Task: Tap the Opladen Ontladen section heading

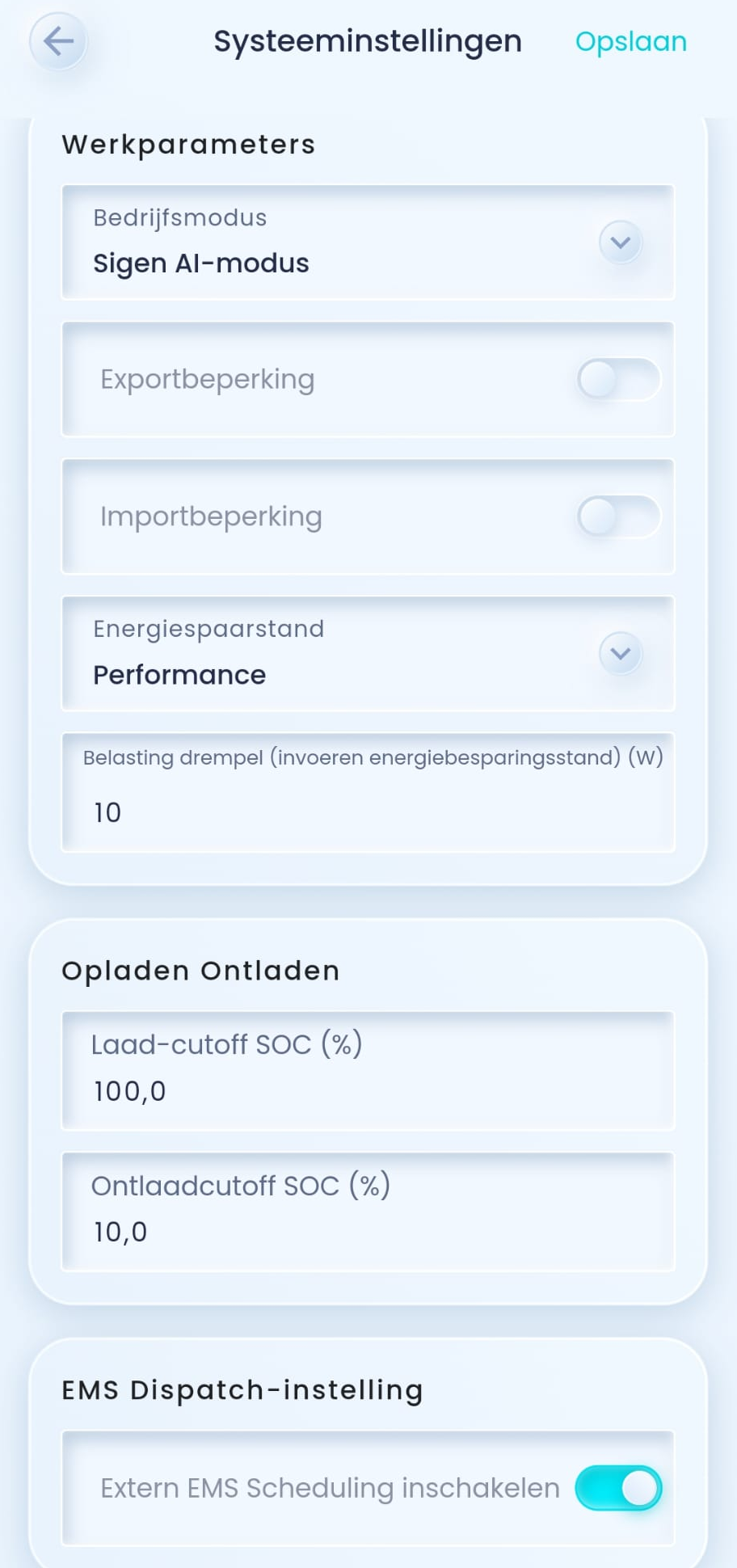Action: tap(200, 971)
